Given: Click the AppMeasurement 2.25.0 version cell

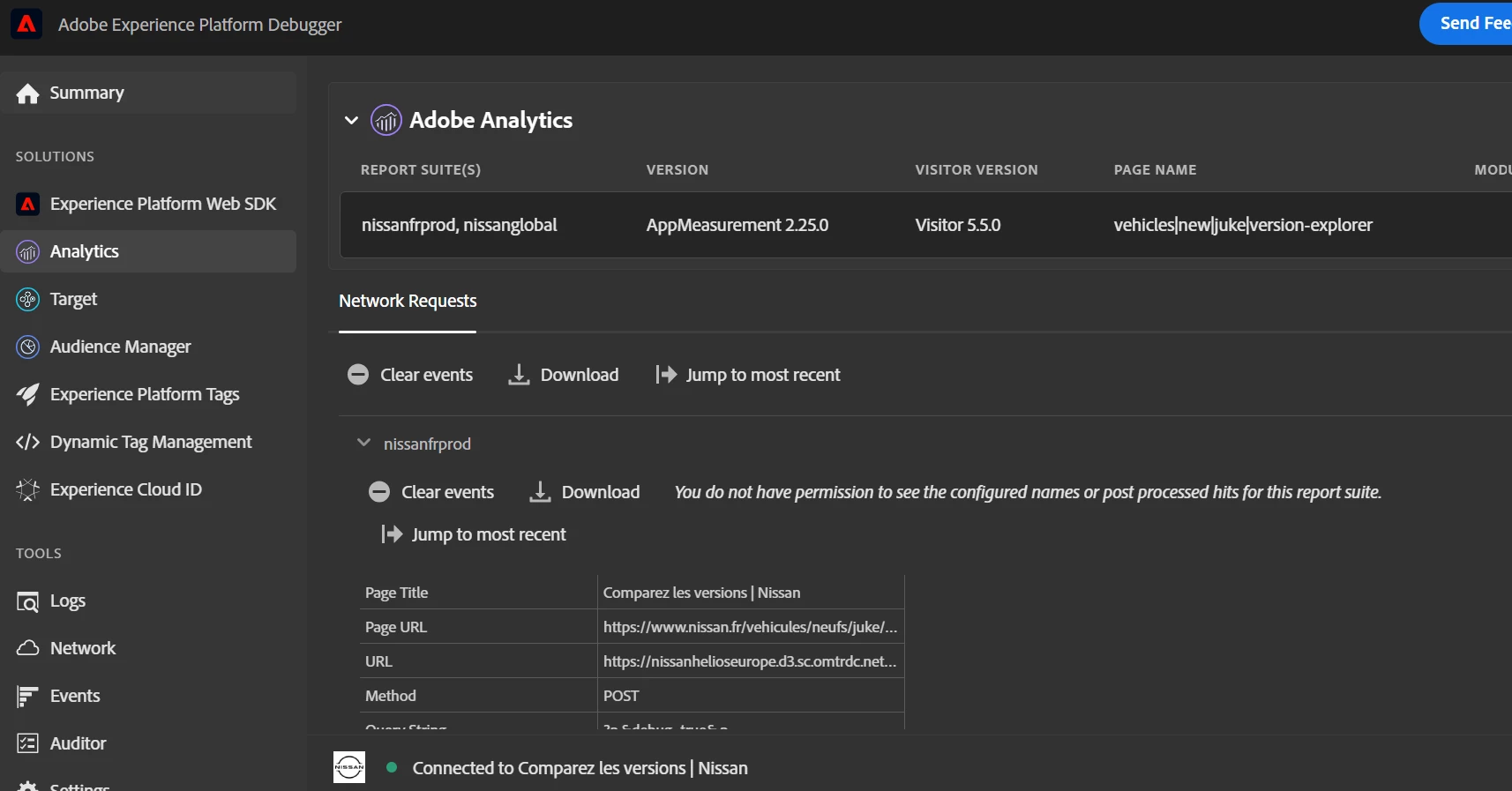Looking at the screenshot, I should pyautogui.click(x=737, y=225).
